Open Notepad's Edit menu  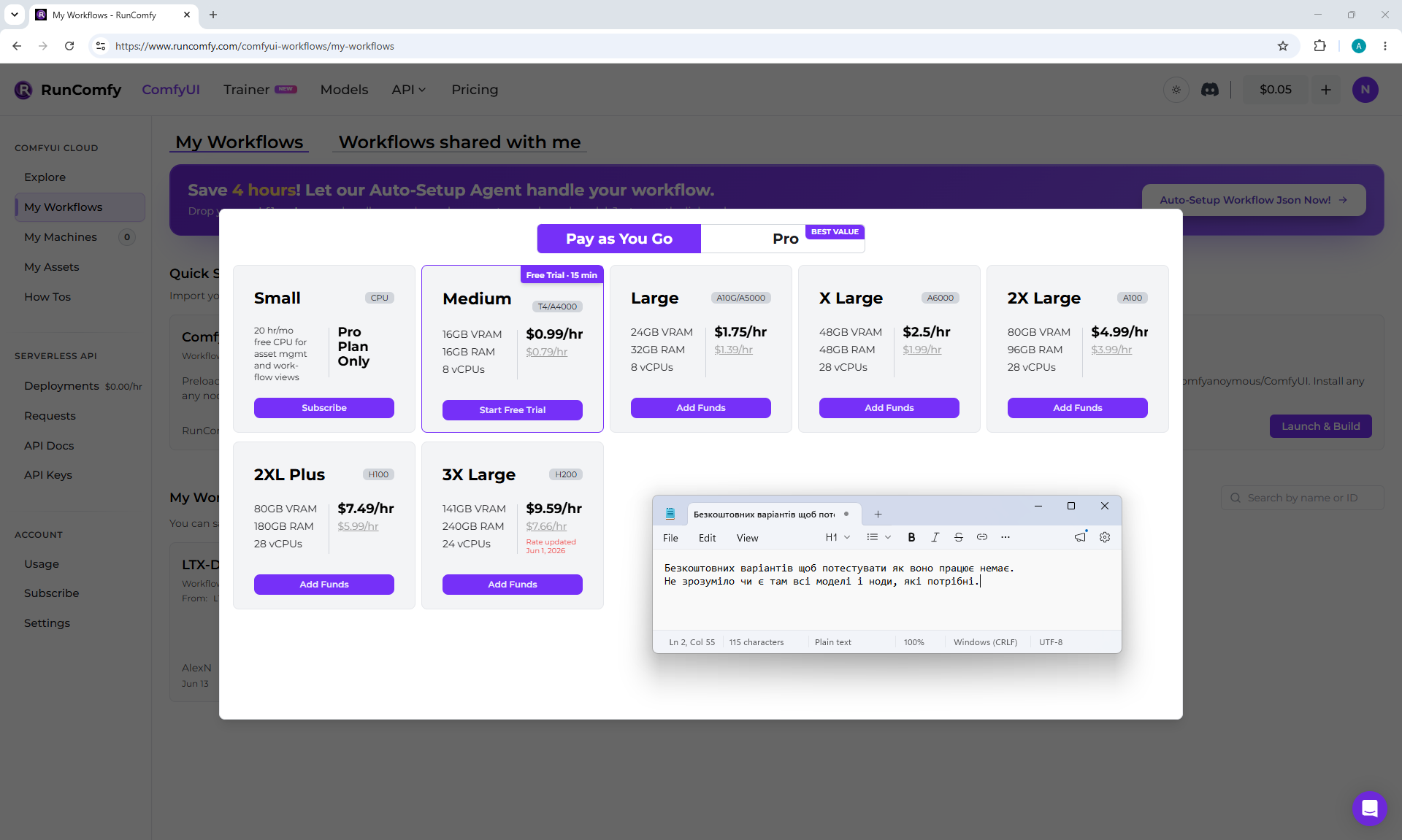[707, 538]
